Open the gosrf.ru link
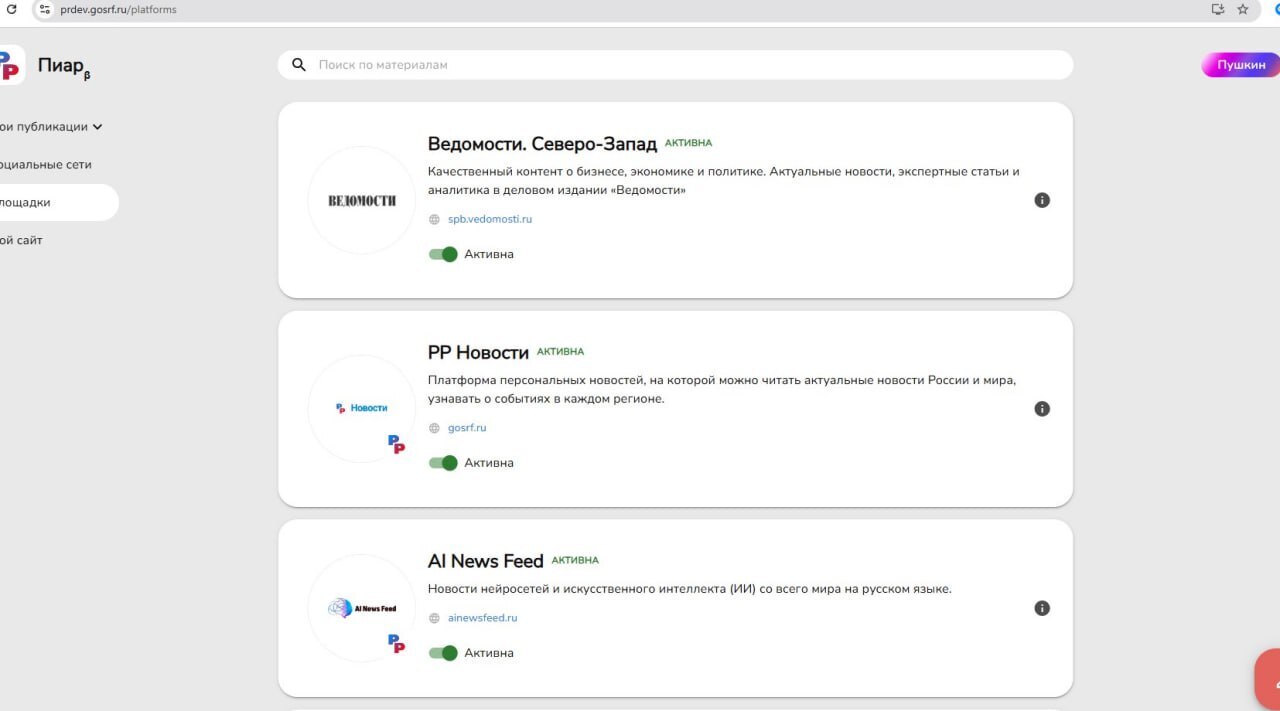 coord(467,428)
